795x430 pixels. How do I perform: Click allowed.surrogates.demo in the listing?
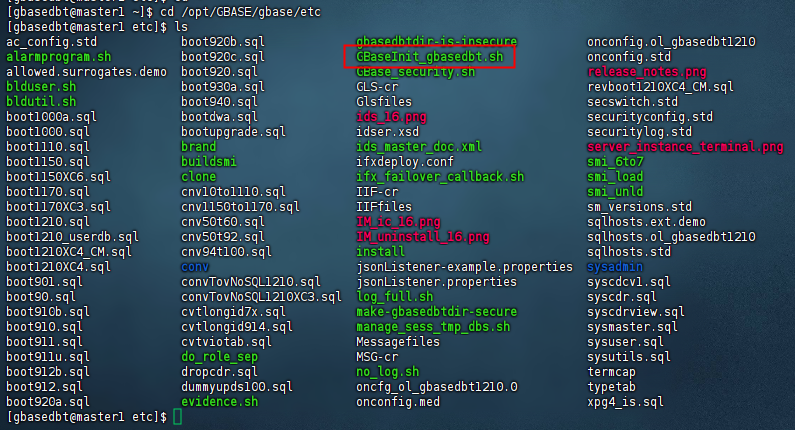point(86,72)
